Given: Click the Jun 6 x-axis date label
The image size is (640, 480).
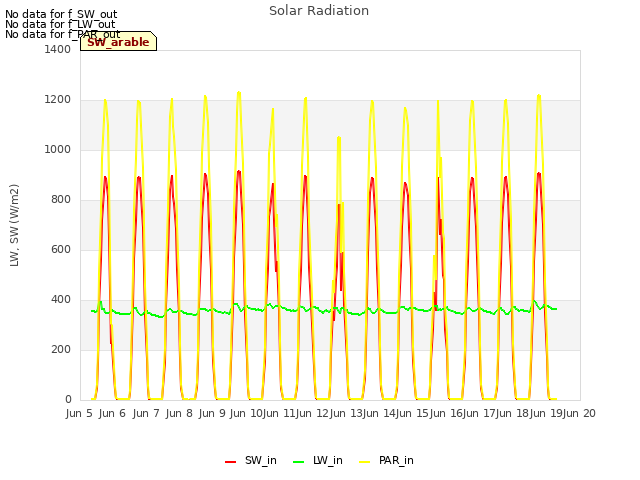Looking at the screenshot, I should coord(112,413).
